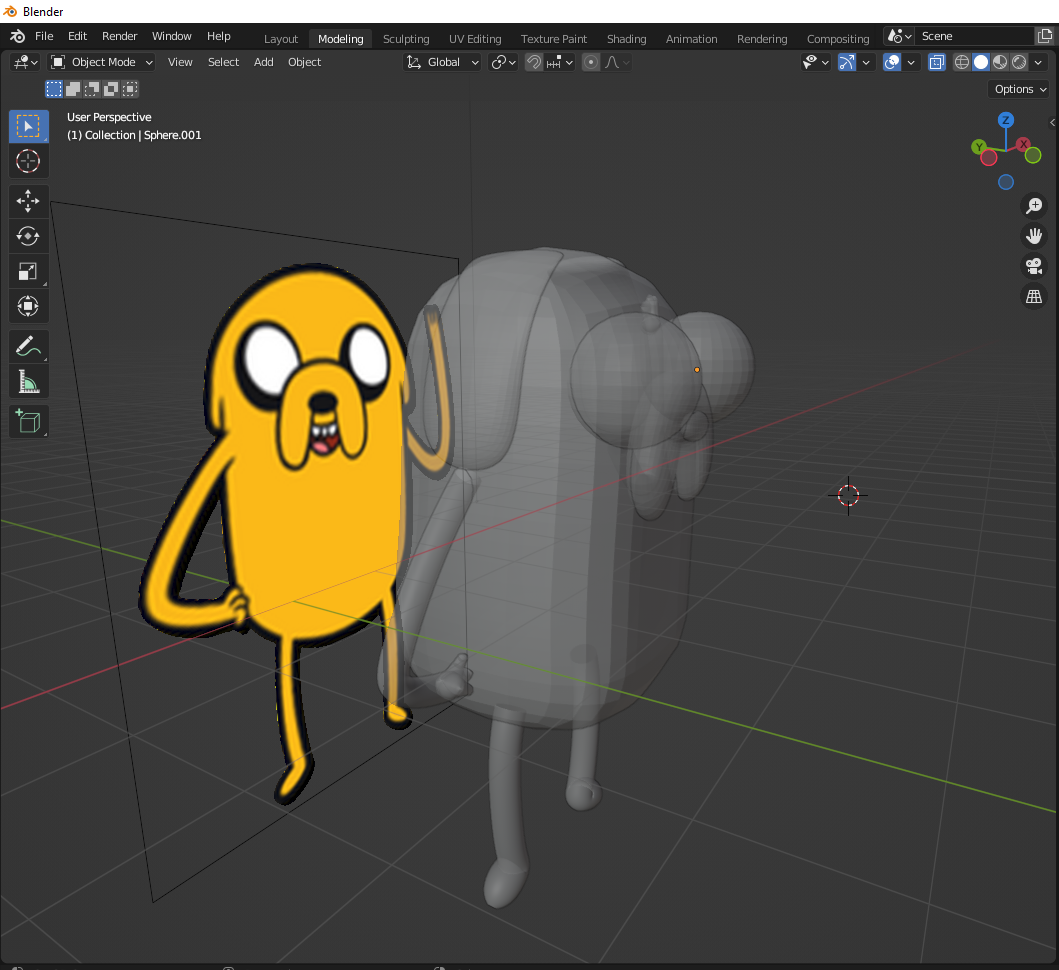Toggle X-ray mode button

tap(937, 62)
